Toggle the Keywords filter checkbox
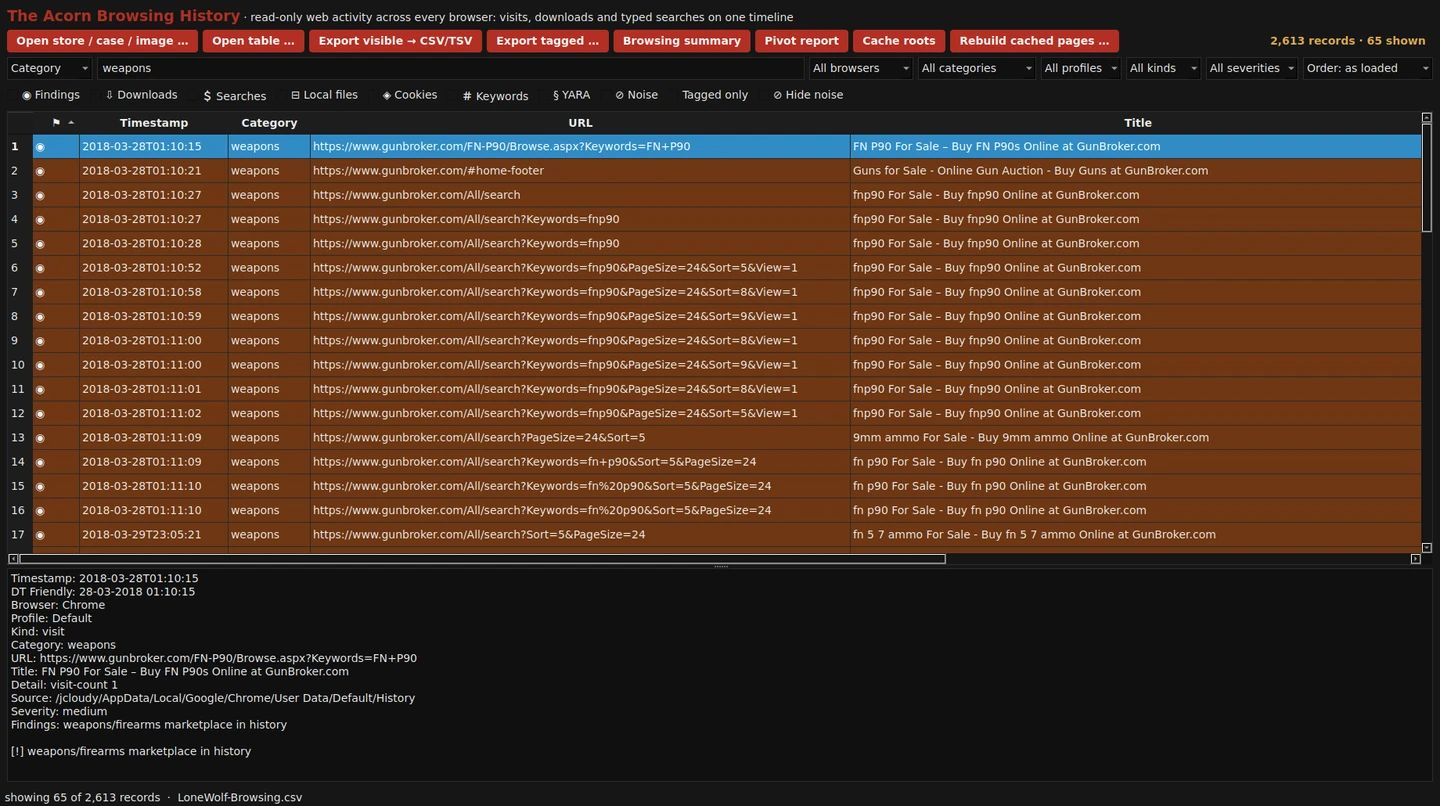The image size is (1440, 806). pyautogui.click(x=495, y=96)
